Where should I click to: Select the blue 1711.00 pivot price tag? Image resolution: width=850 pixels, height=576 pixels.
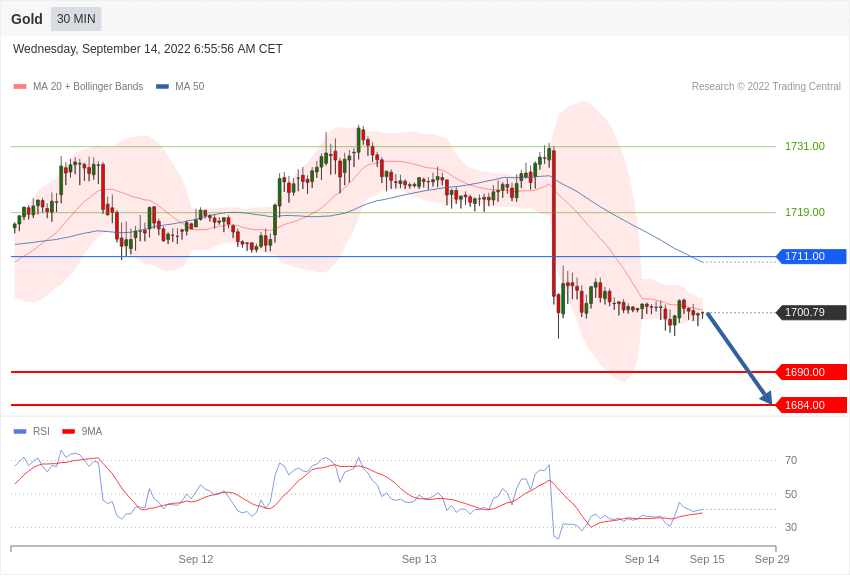pyautogui.click(x=811, y=256)
